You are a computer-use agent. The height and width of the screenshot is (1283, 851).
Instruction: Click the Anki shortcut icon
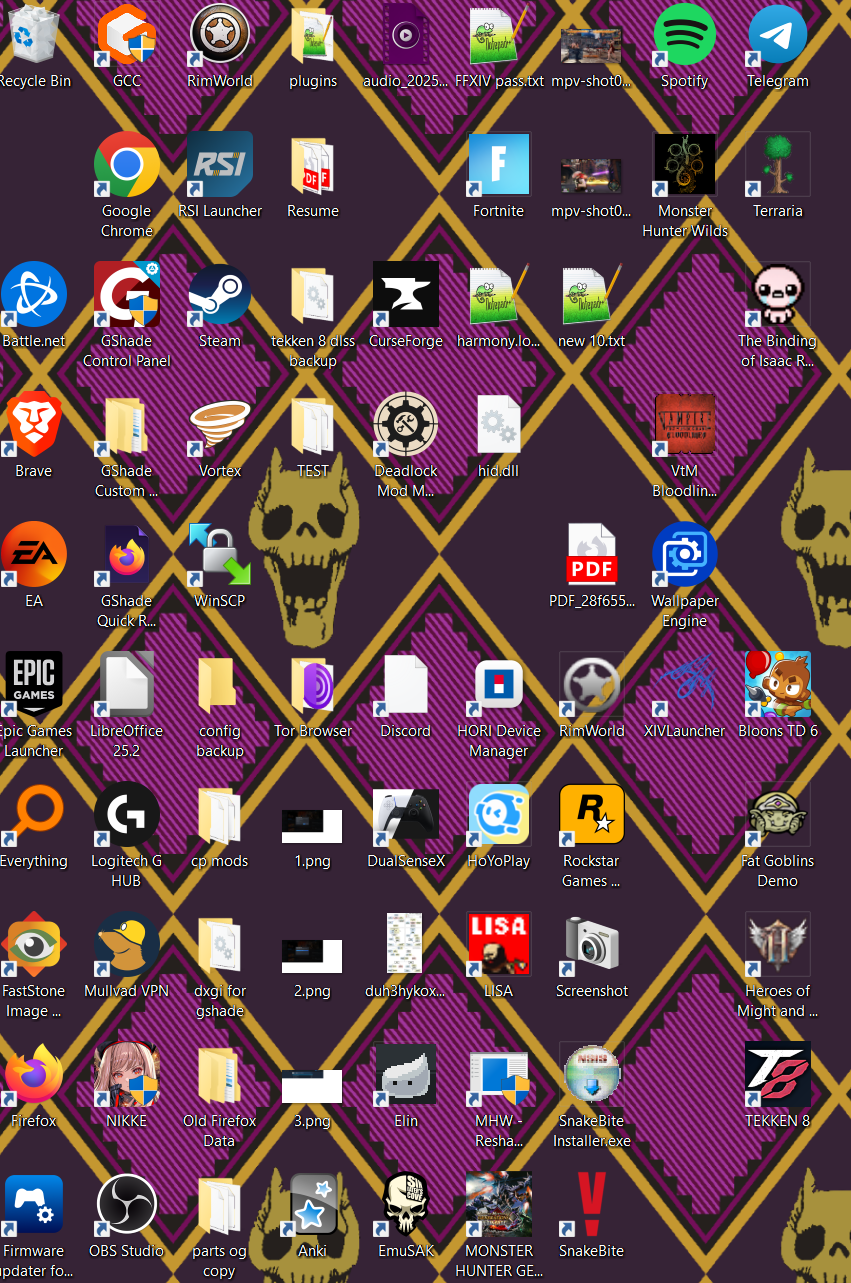click(313, 1205)
